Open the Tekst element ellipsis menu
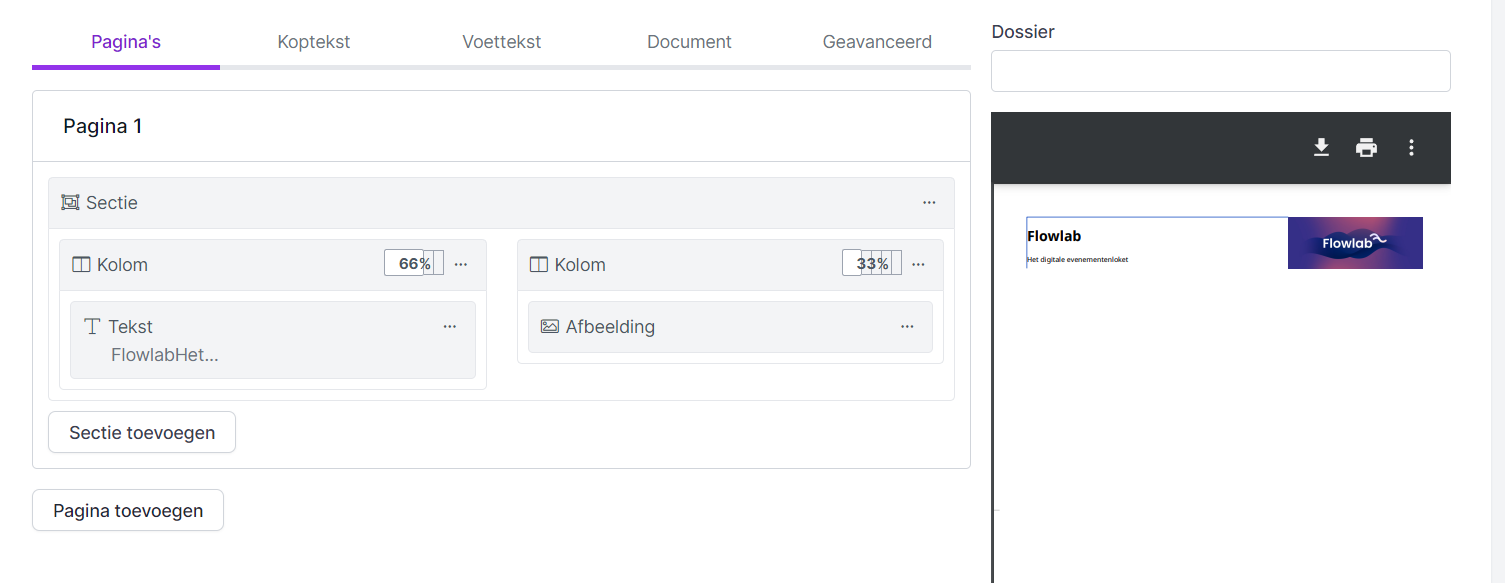The width and height of the screenshot is (1505, 583). tap(450, 327)
